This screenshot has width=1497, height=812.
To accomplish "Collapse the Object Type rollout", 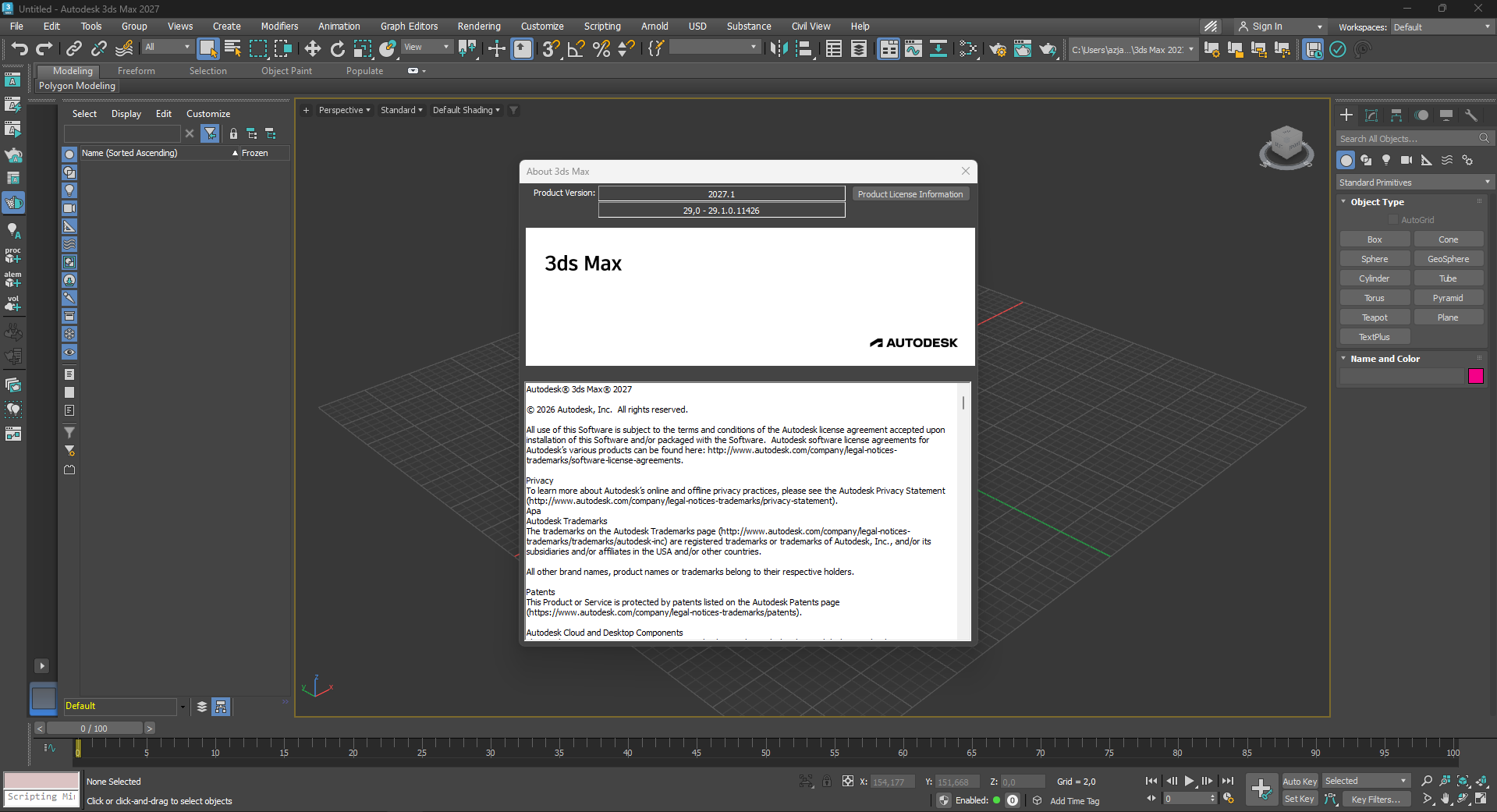I will tap(1377, 202).
